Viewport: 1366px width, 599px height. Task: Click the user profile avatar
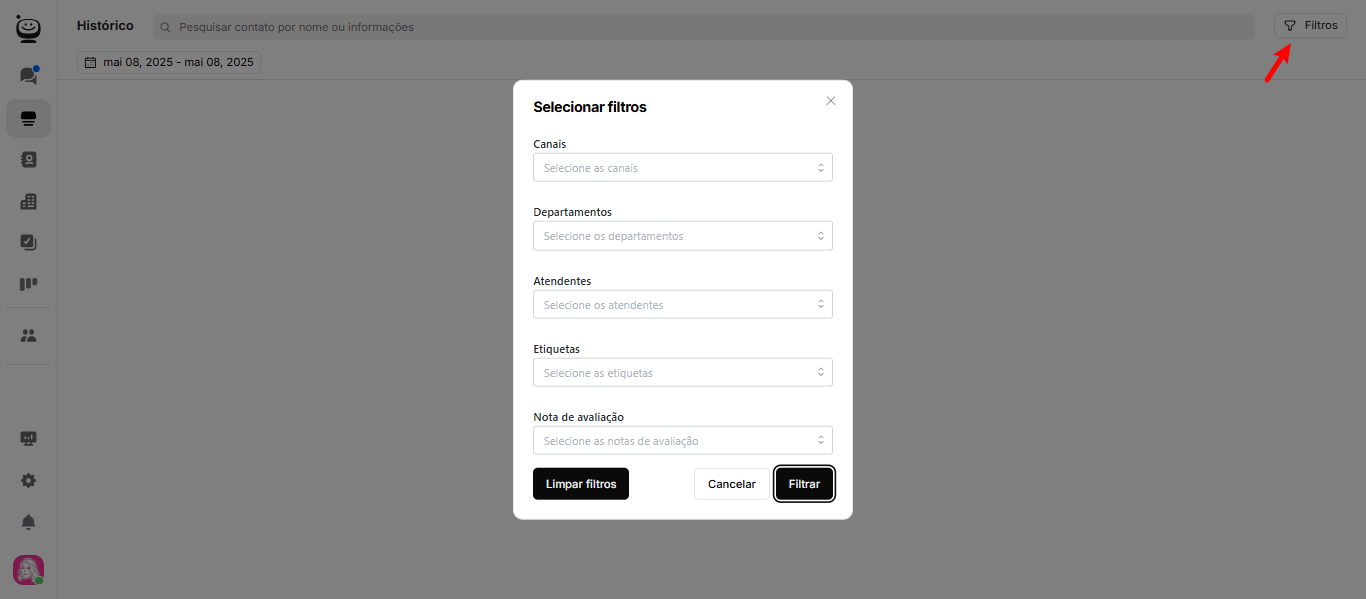(x=28, y=570)
